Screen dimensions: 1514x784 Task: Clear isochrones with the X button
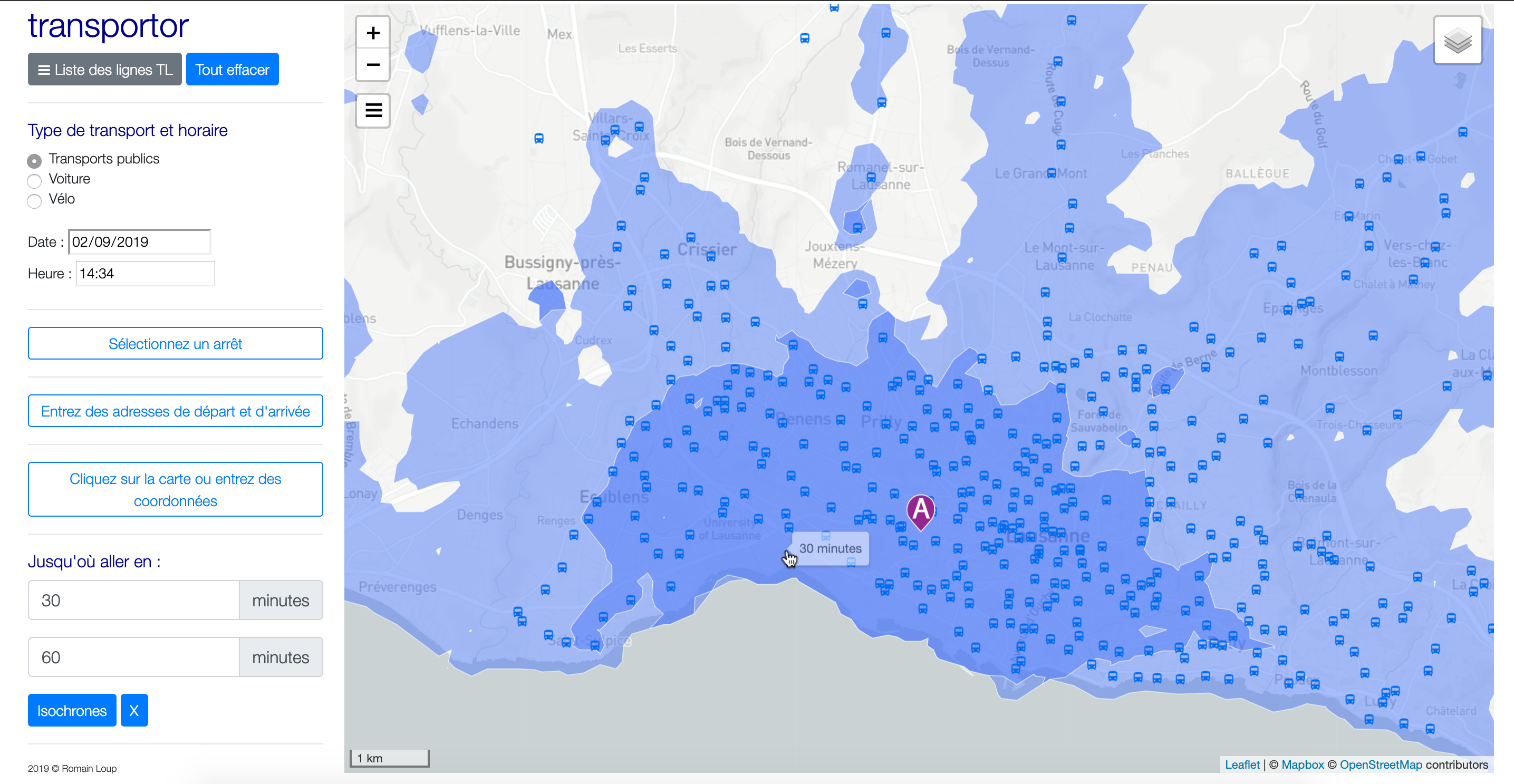tap(134, 710)
